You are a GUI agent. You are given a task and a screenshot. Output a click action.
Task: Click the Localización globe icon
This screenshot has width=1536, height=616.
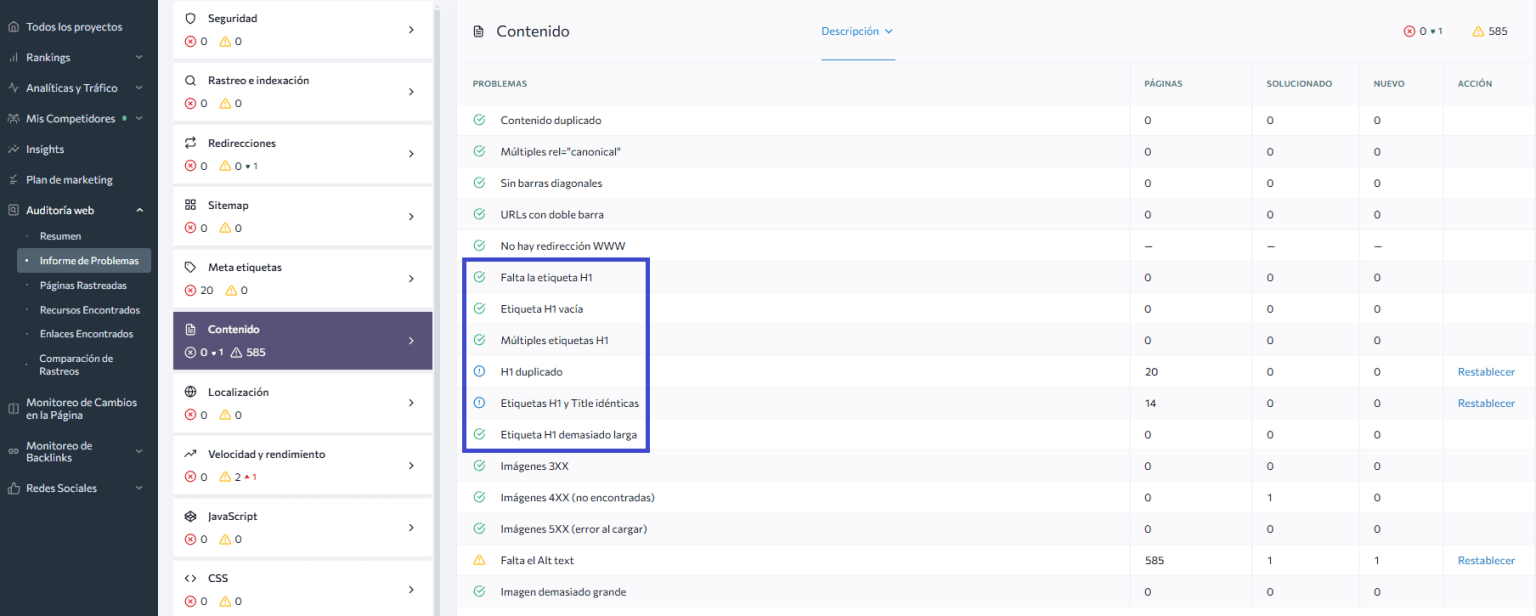[x=191, y=391]
